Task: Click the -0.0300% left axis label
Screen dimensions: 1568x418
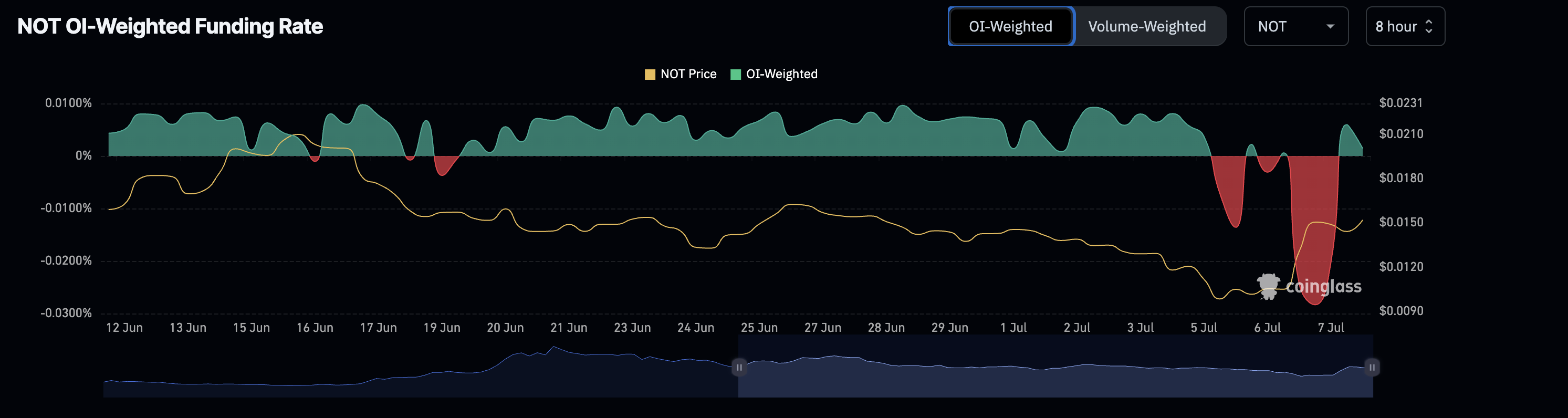Action: coord(66,313)
